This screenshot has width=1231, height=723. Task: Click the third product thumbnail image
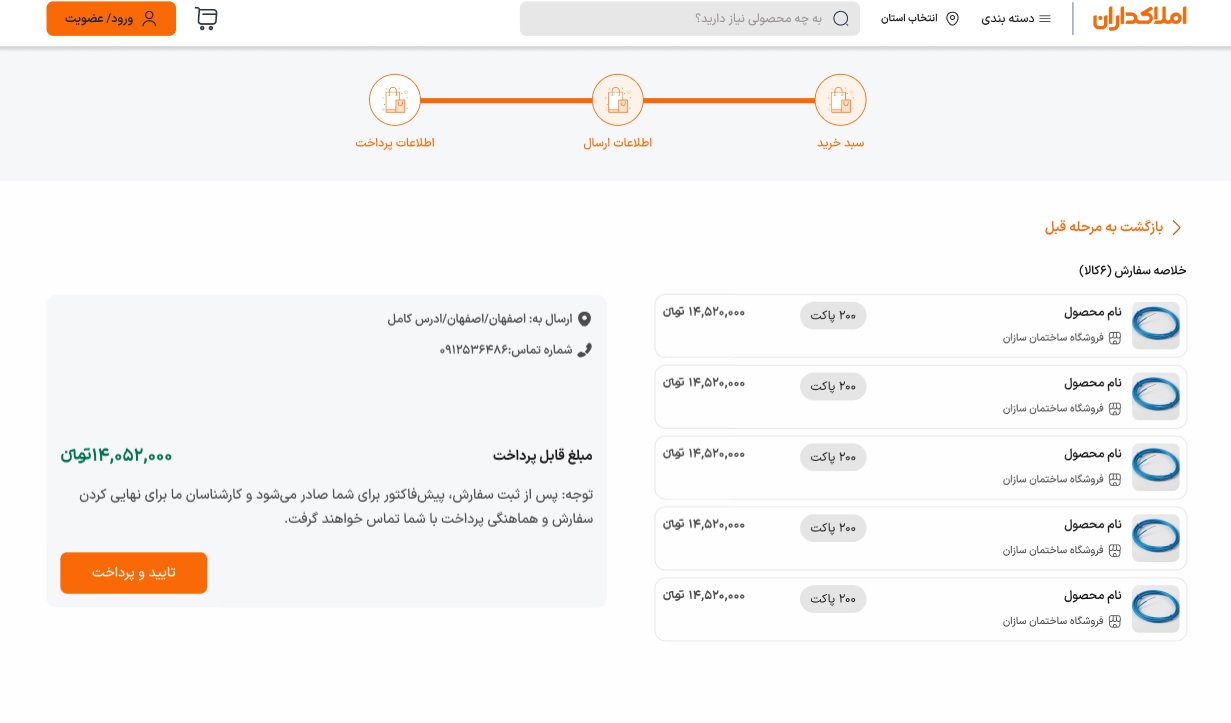[x=1155, y=467]
